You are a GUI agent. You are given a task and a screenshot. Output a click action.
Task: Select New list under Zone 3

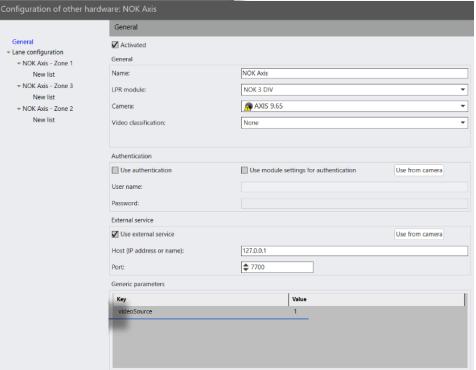44,97
